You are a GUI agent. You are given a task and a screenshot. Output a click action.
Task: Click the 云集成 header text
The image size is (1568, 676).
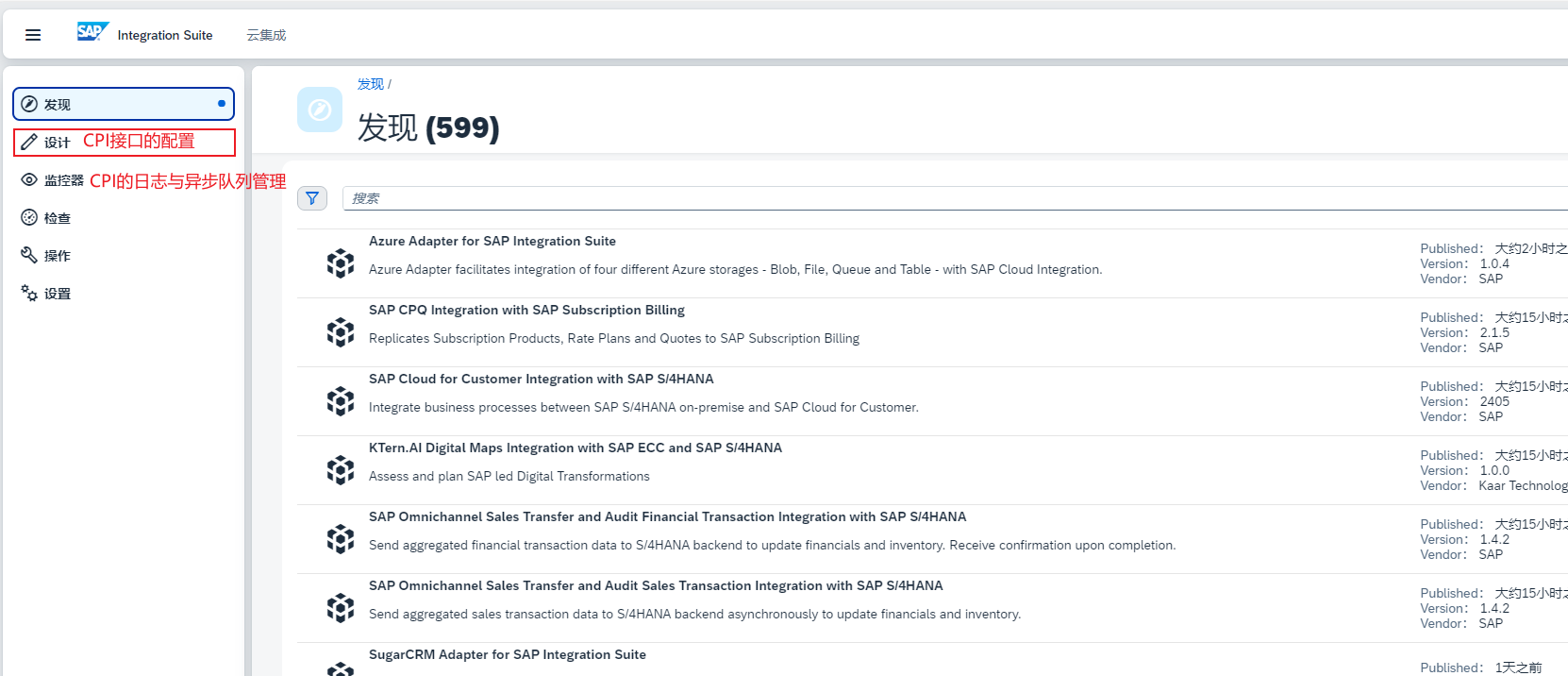pos(266,35)
